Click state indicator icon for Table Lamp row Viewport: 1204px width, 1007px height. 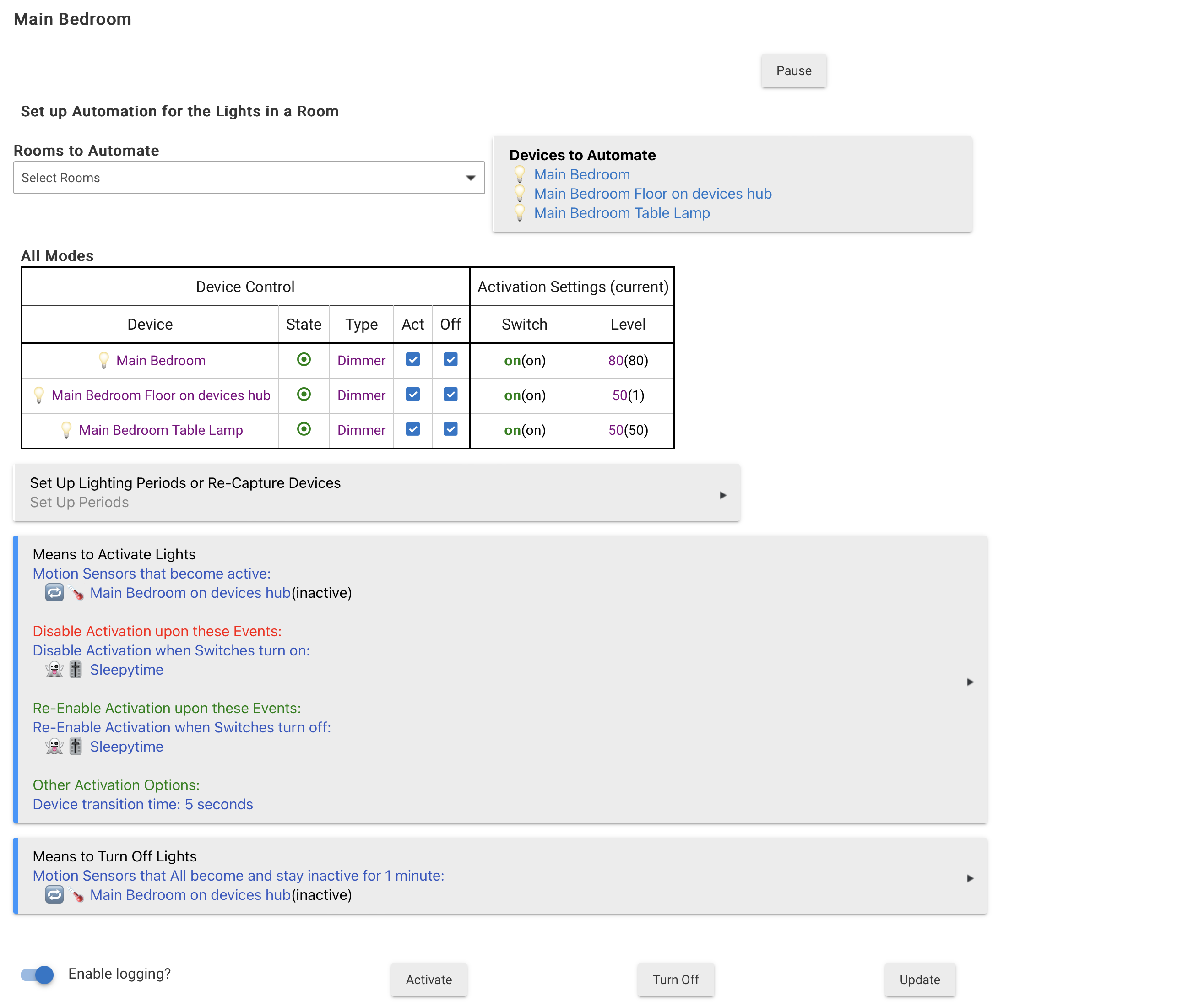pos(304,429)
